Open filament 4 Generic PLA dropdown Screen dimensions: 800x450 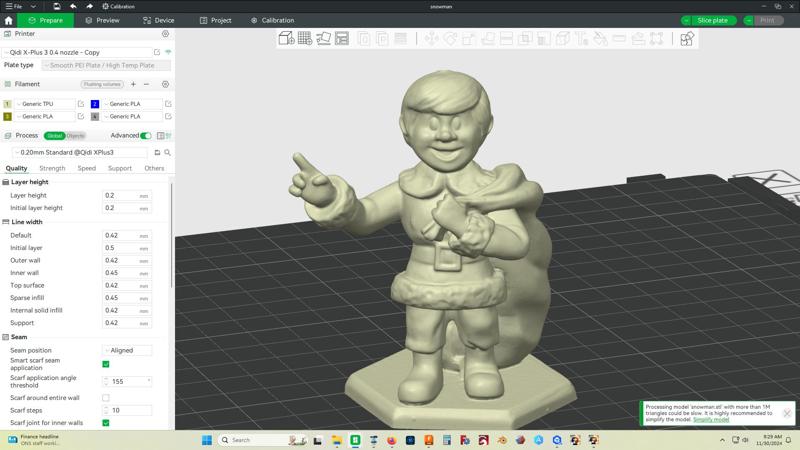pos(132,116)
